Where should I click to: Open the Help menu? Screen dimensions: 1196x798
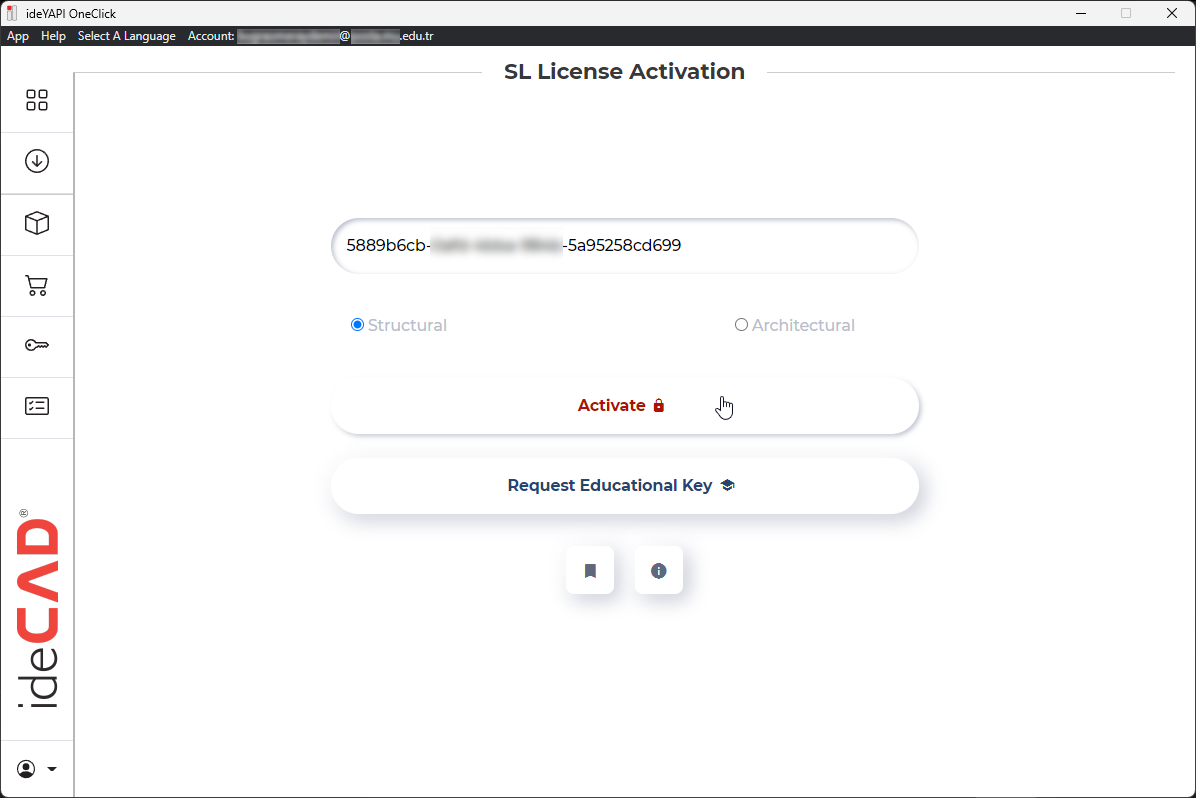(53, 36)
